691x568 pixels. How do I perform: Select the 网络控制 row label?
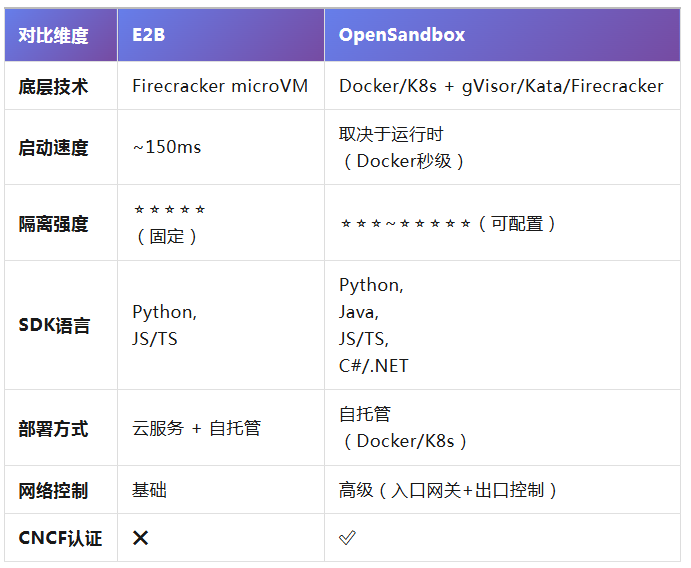click(54, 490)
